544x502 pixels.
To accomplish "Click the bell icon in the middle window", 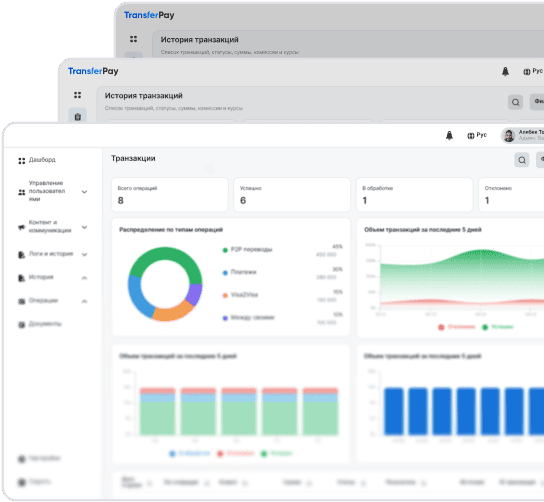I will [x=505, y=71].
